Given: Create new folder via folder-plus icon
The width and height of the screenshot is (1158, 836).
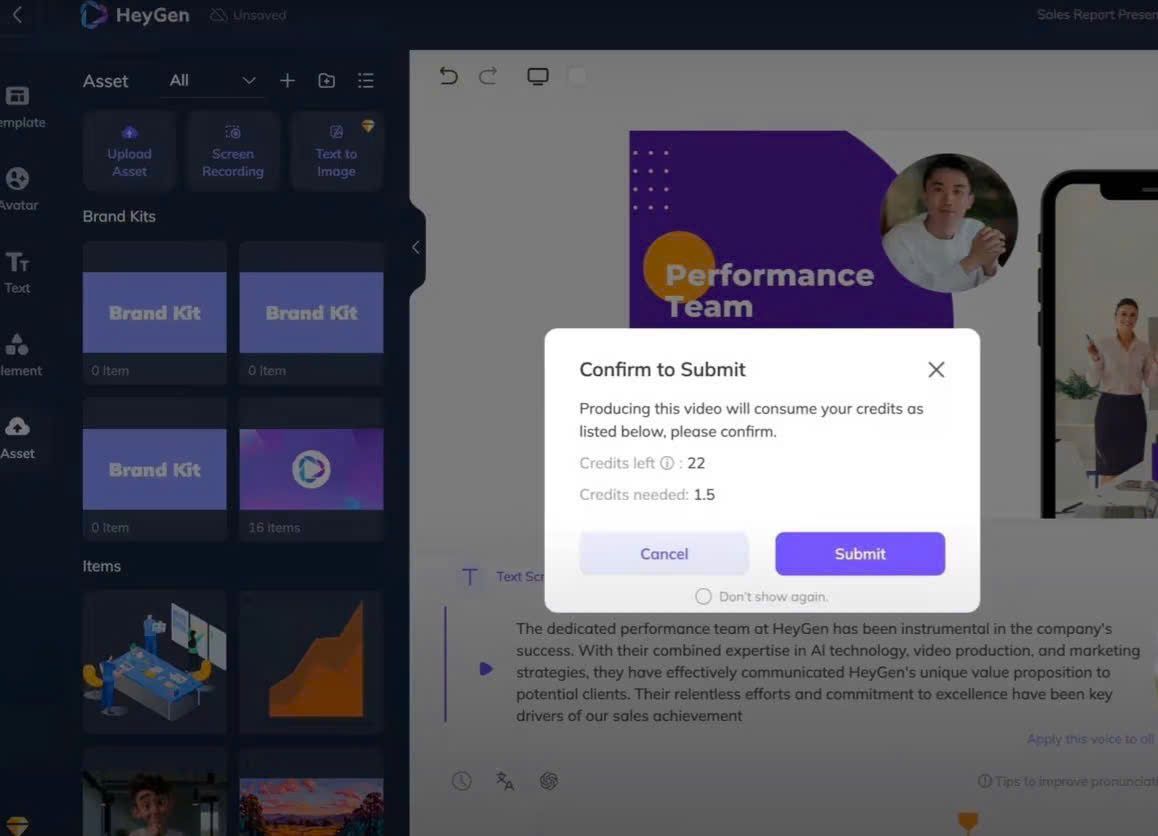Looking at the screenshot, I should 326,80.
